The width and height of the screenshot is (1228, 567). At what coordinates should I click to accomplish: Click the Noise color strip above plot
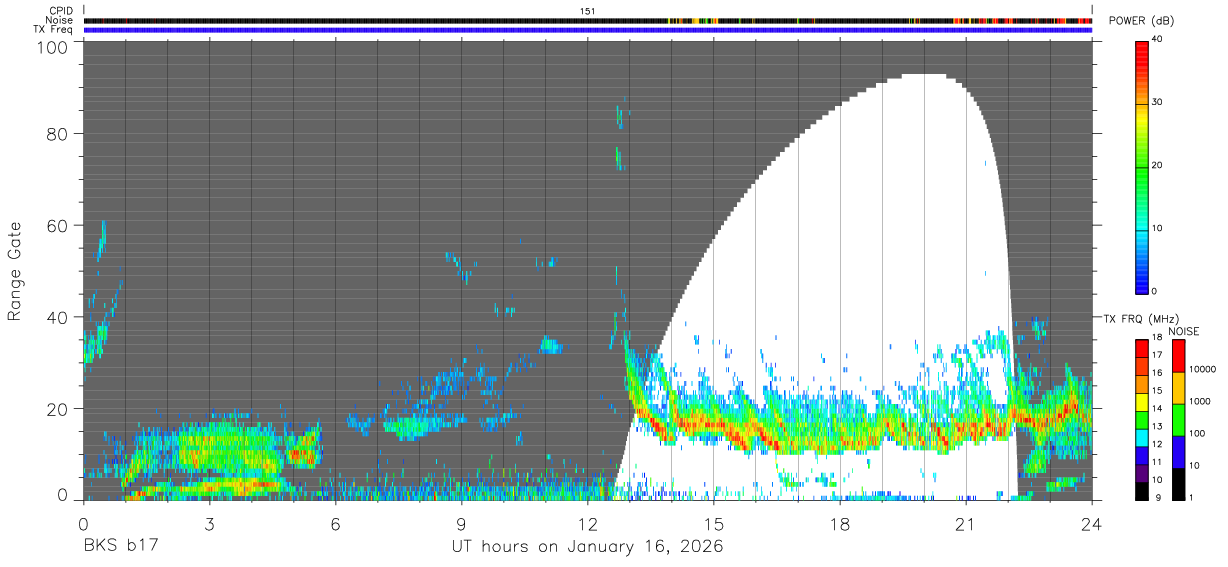pyautogui.click(x=588, y=21)
